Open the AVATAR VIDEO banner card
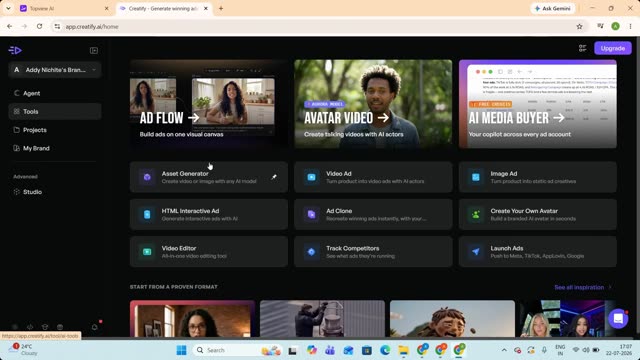Viewport: 640px width, 360px height. [x=373, y=104]
